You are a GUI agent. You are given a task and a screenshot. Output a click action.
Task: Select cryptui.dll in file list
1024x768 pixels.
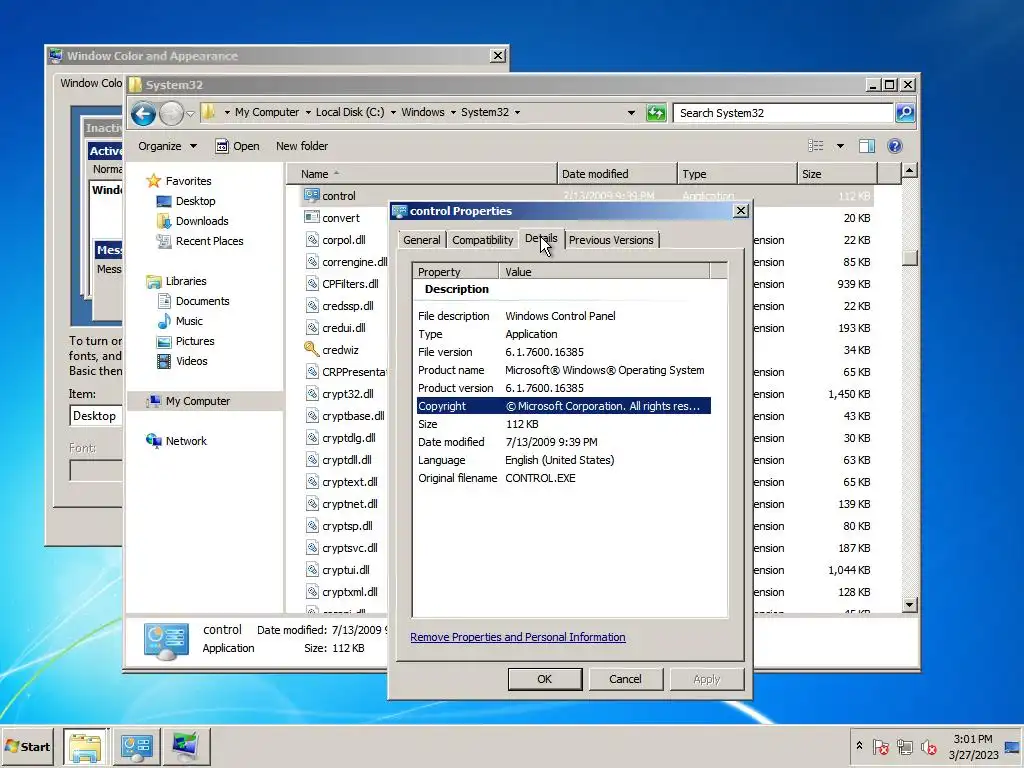tap(345, 570)
